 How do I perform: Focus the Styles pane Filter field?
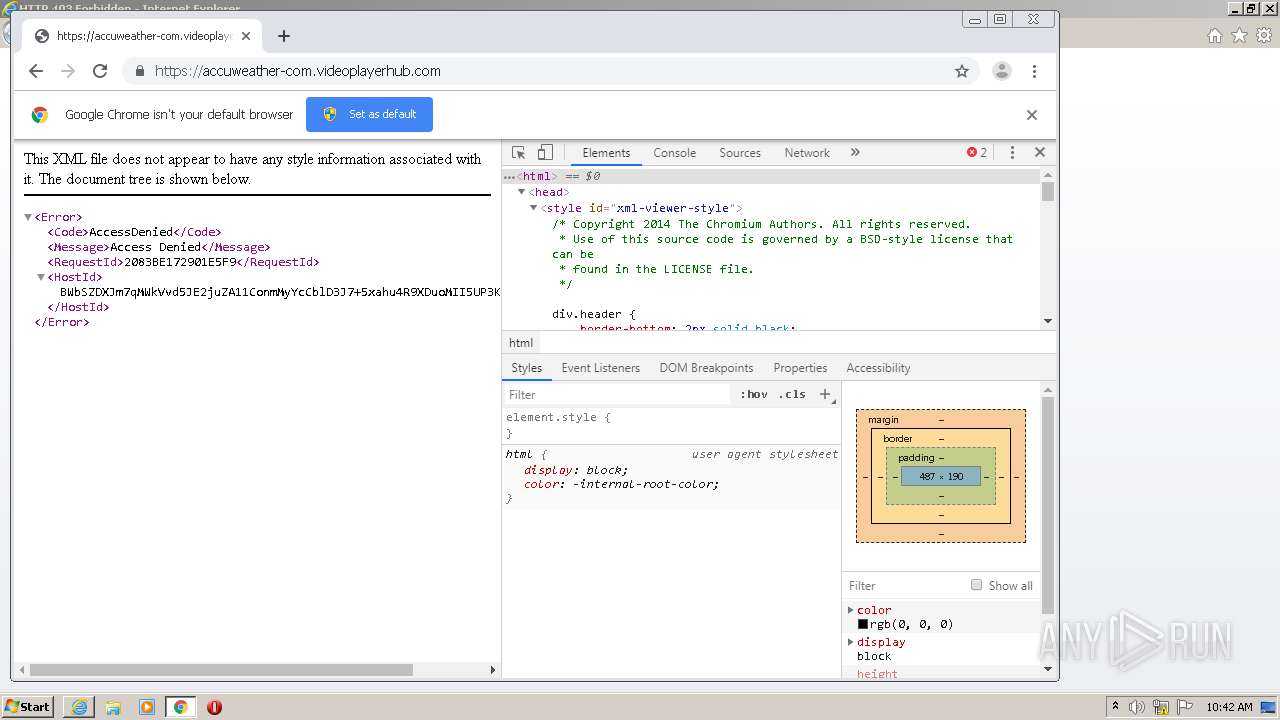click(618, 394)
